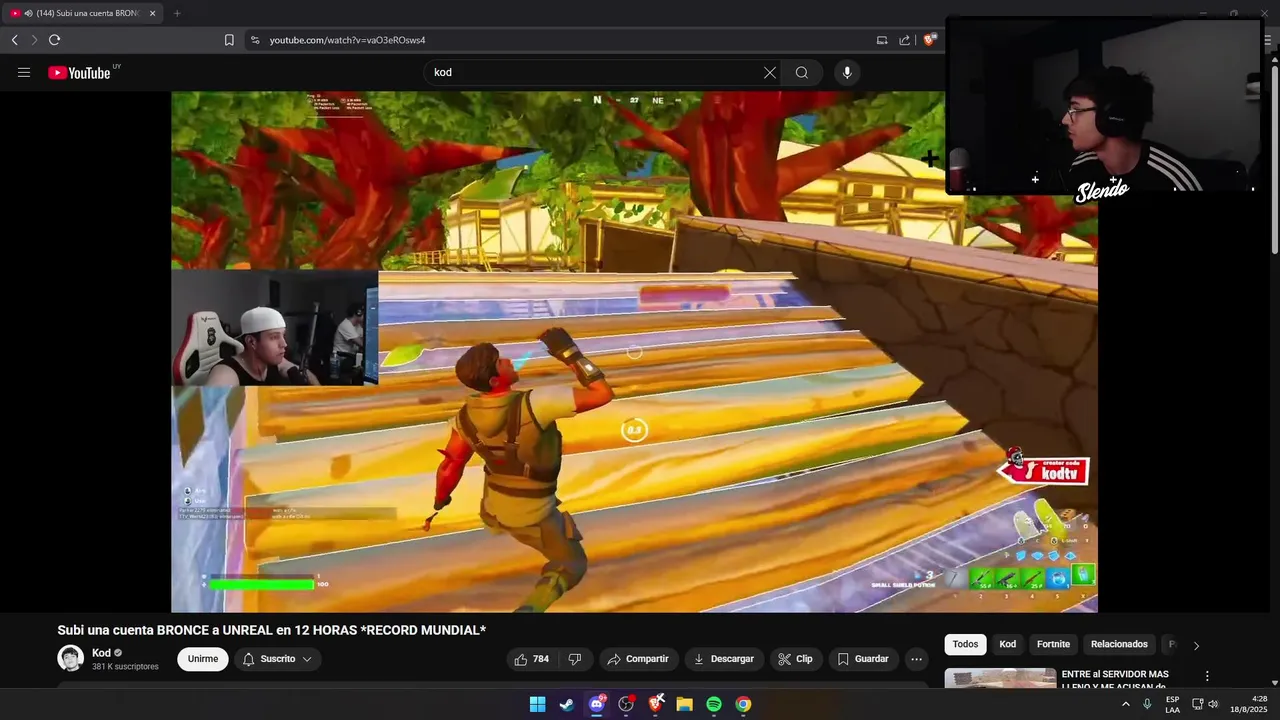This screenshot has height=720, width=1280.
Task: Select the 'Todos' filter chip
Action: (x=966, y=644)
